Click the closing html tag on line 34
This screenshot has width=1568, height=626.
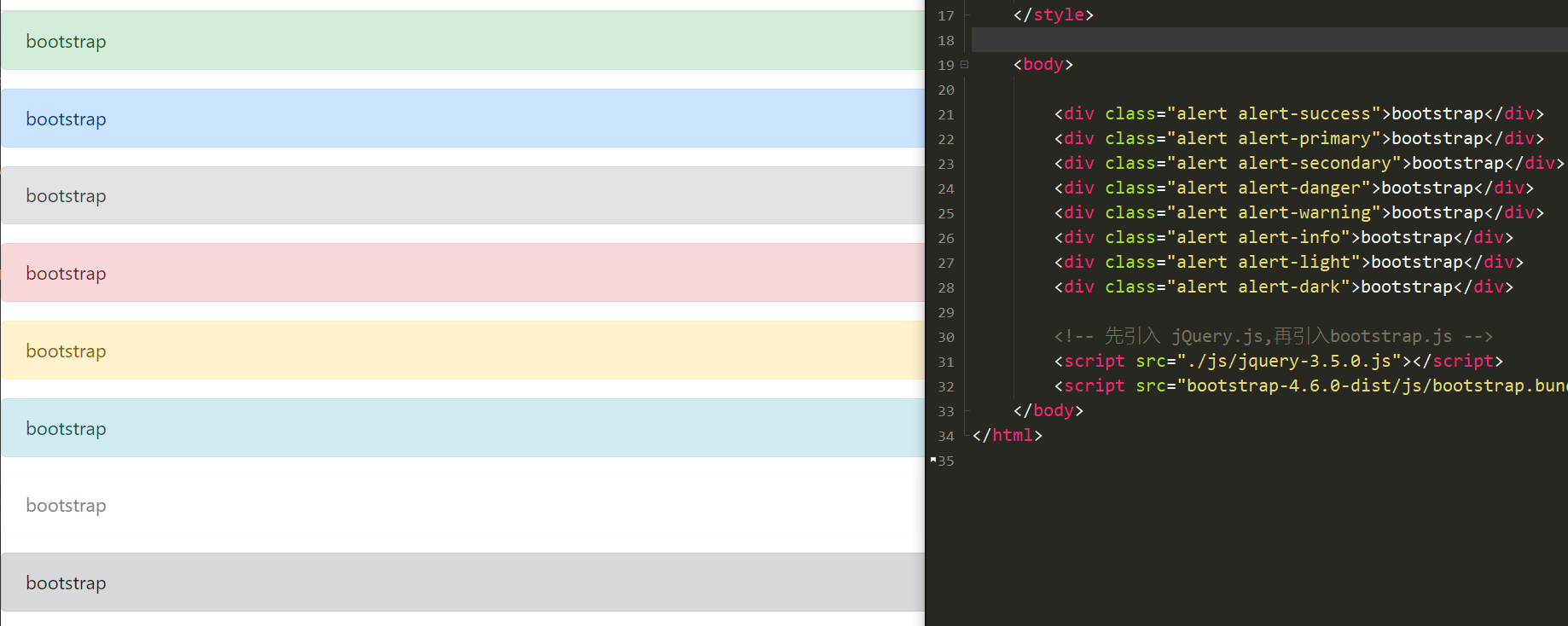1008,435
